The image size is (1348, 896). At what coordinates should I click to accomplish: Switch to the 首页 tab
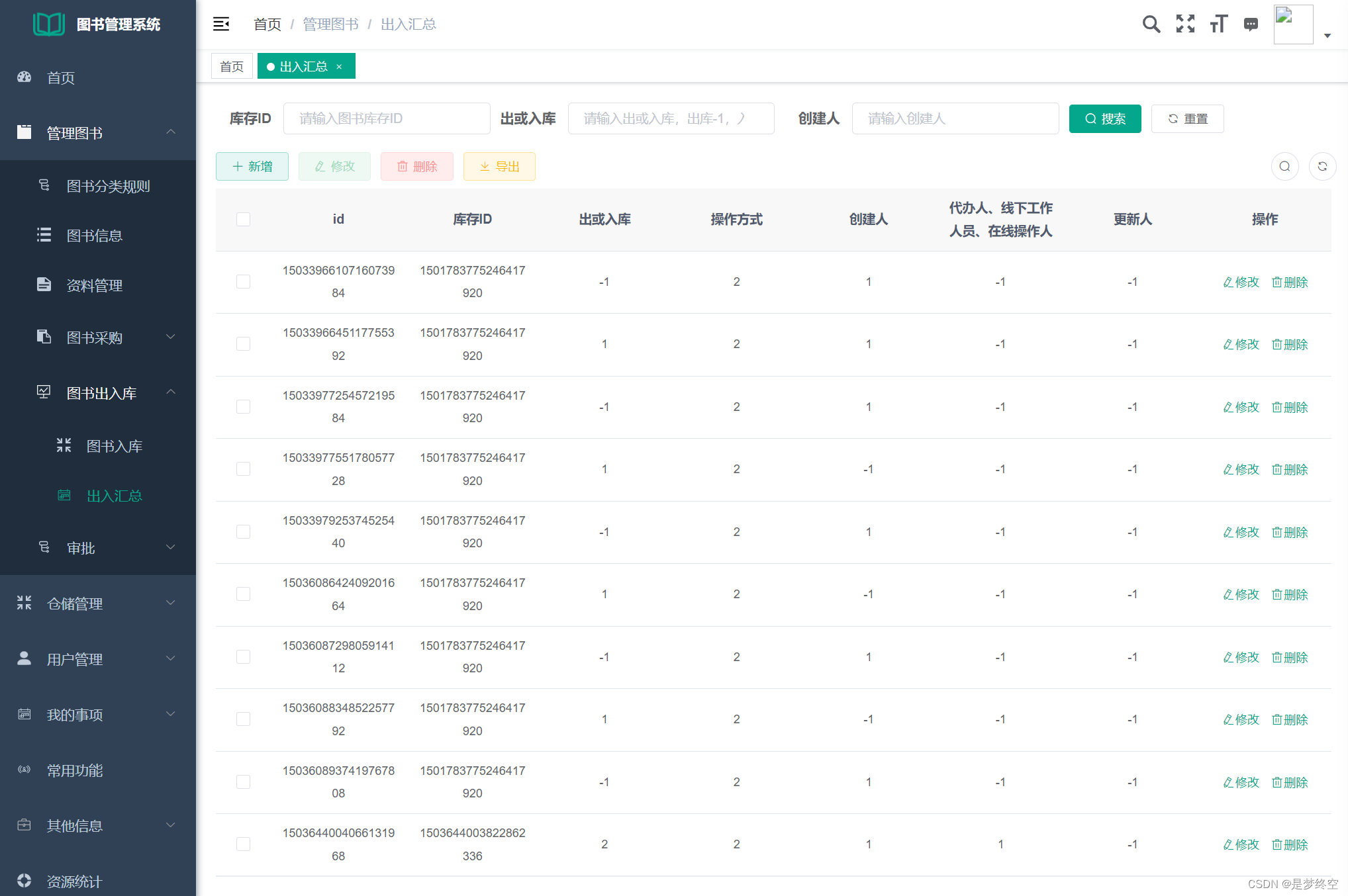[x=232, y=67]
